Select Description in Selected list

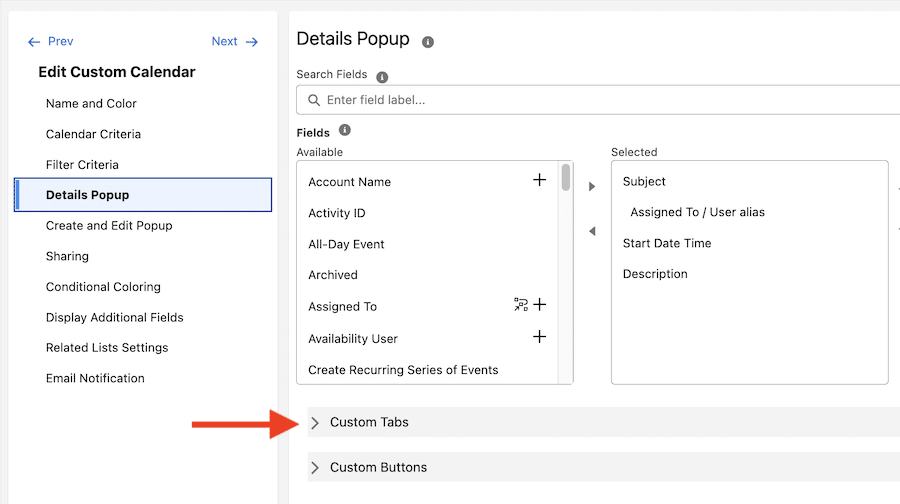tap(655, 274)
